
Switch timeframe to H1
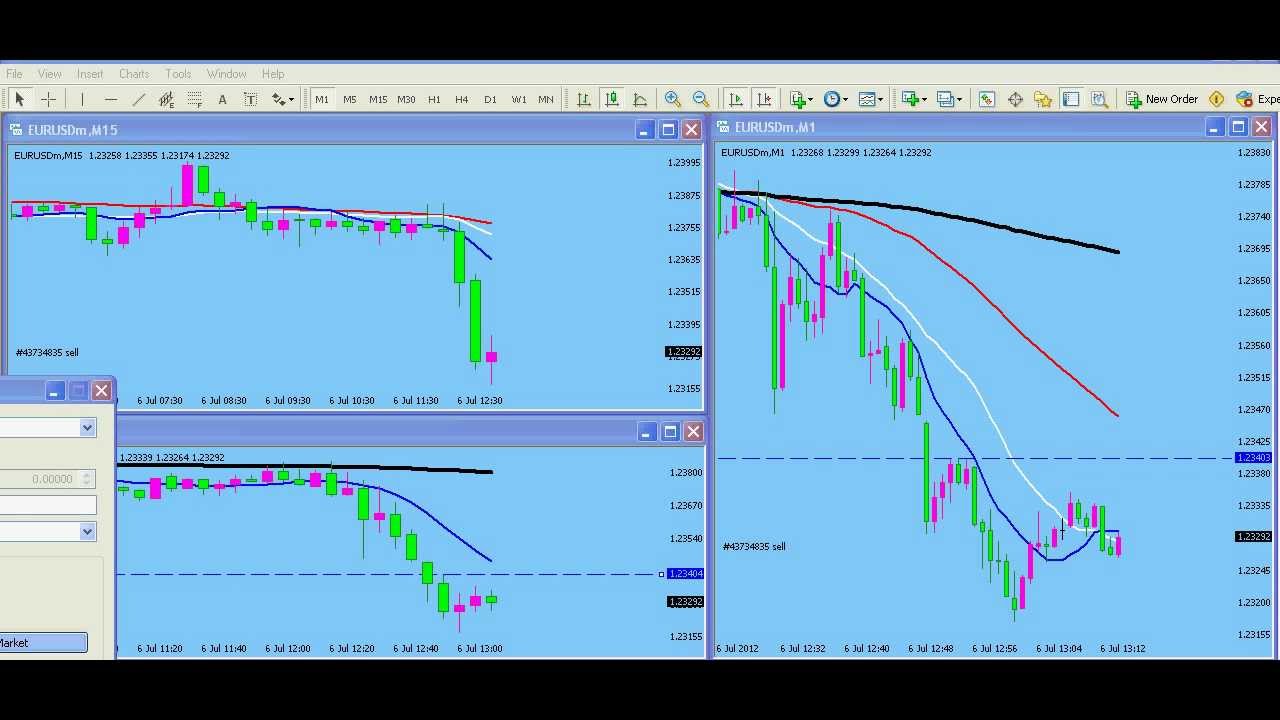tap(434, 99)
